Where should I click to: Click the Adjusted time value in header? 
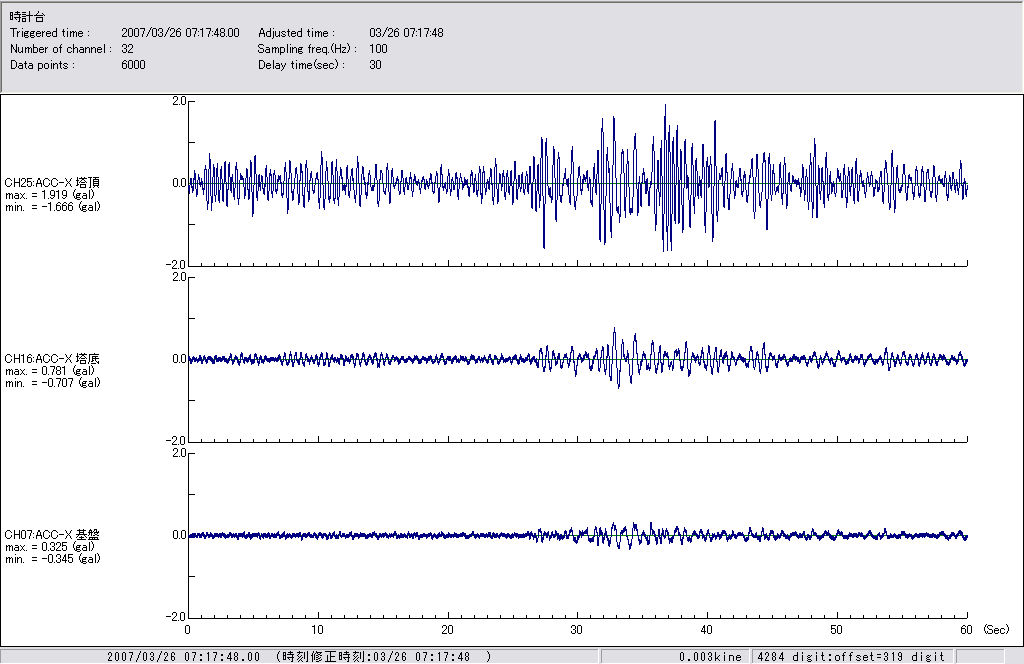[405, 33]
